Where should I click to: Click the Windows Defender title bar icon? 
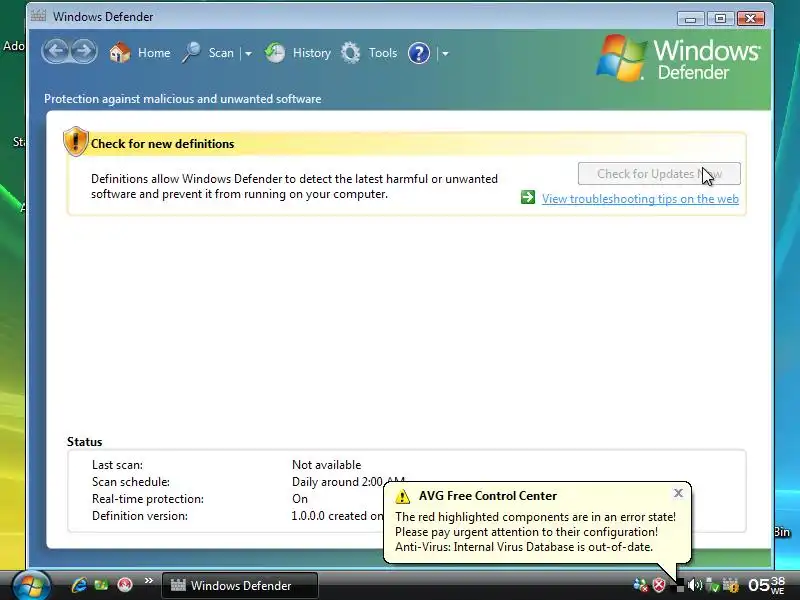tap(38, 16)
